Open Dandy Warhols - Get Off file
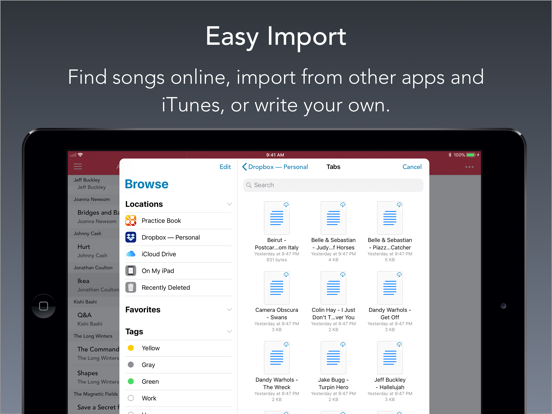 pos(390,301)
